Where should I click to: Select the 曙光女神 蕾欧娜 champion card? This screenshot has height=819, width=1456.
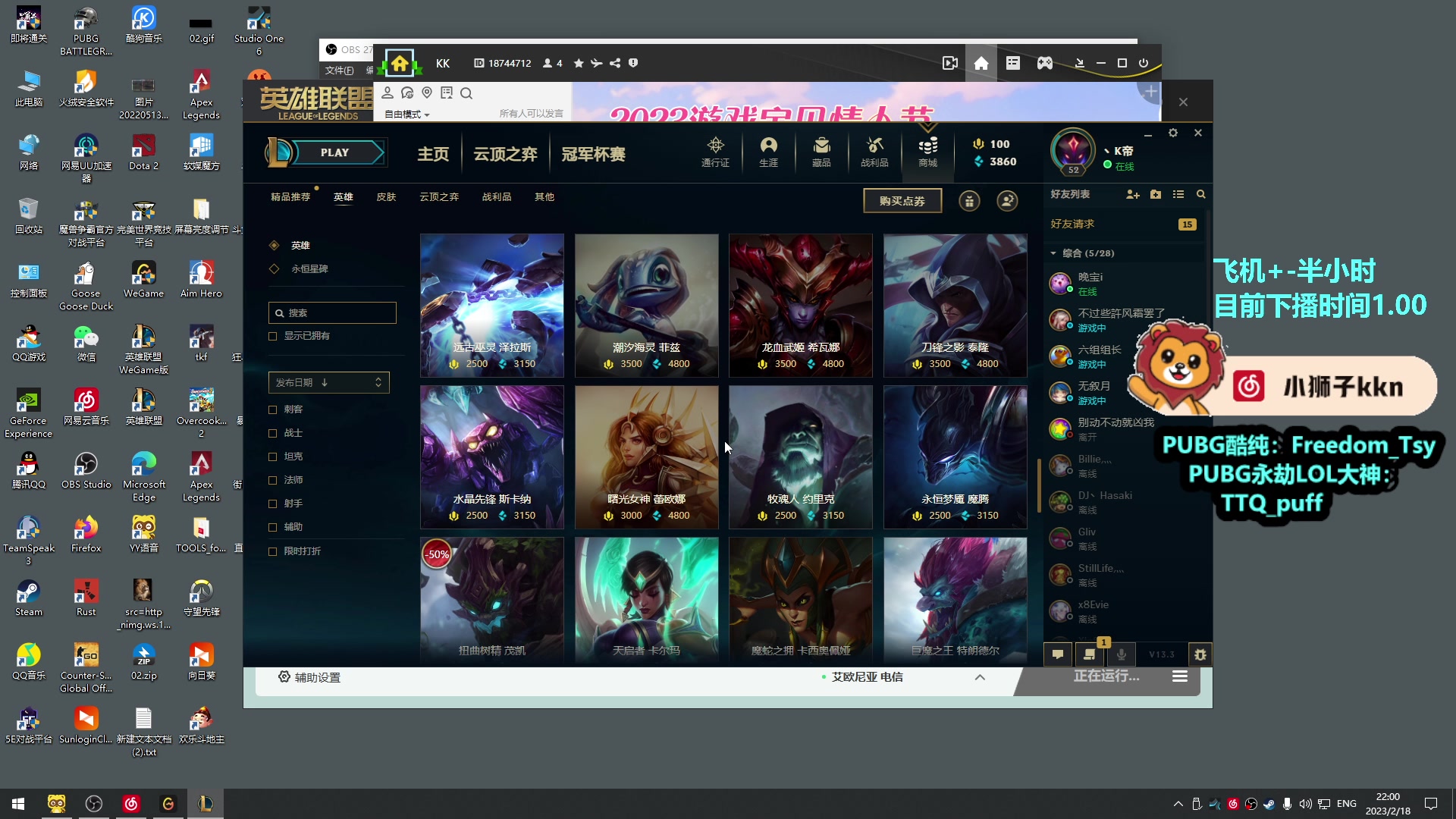(x=647, y=457)
